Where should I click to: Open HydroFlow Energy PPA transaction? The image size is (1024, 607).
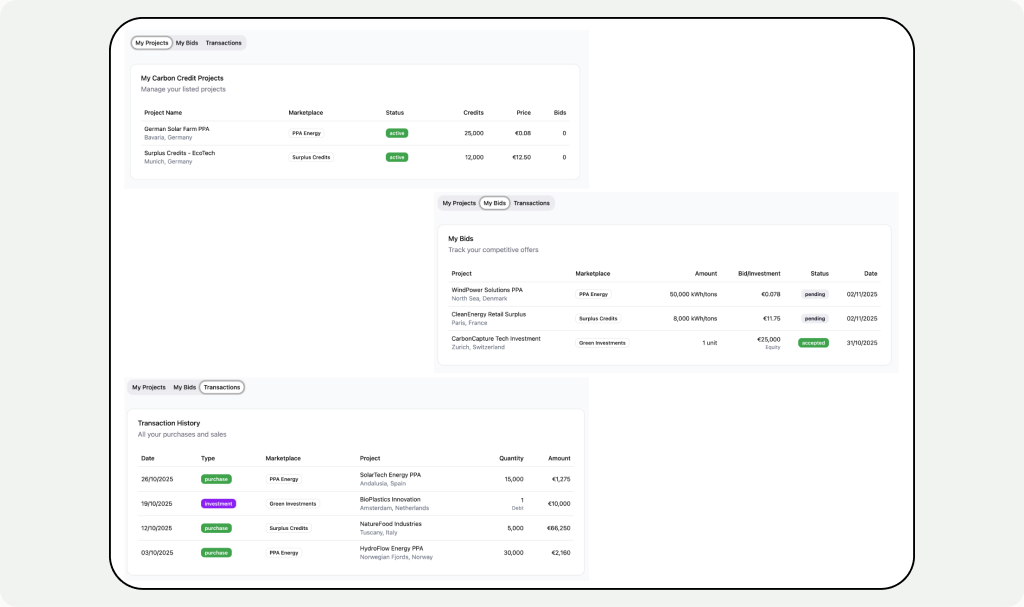pos(355,553)
